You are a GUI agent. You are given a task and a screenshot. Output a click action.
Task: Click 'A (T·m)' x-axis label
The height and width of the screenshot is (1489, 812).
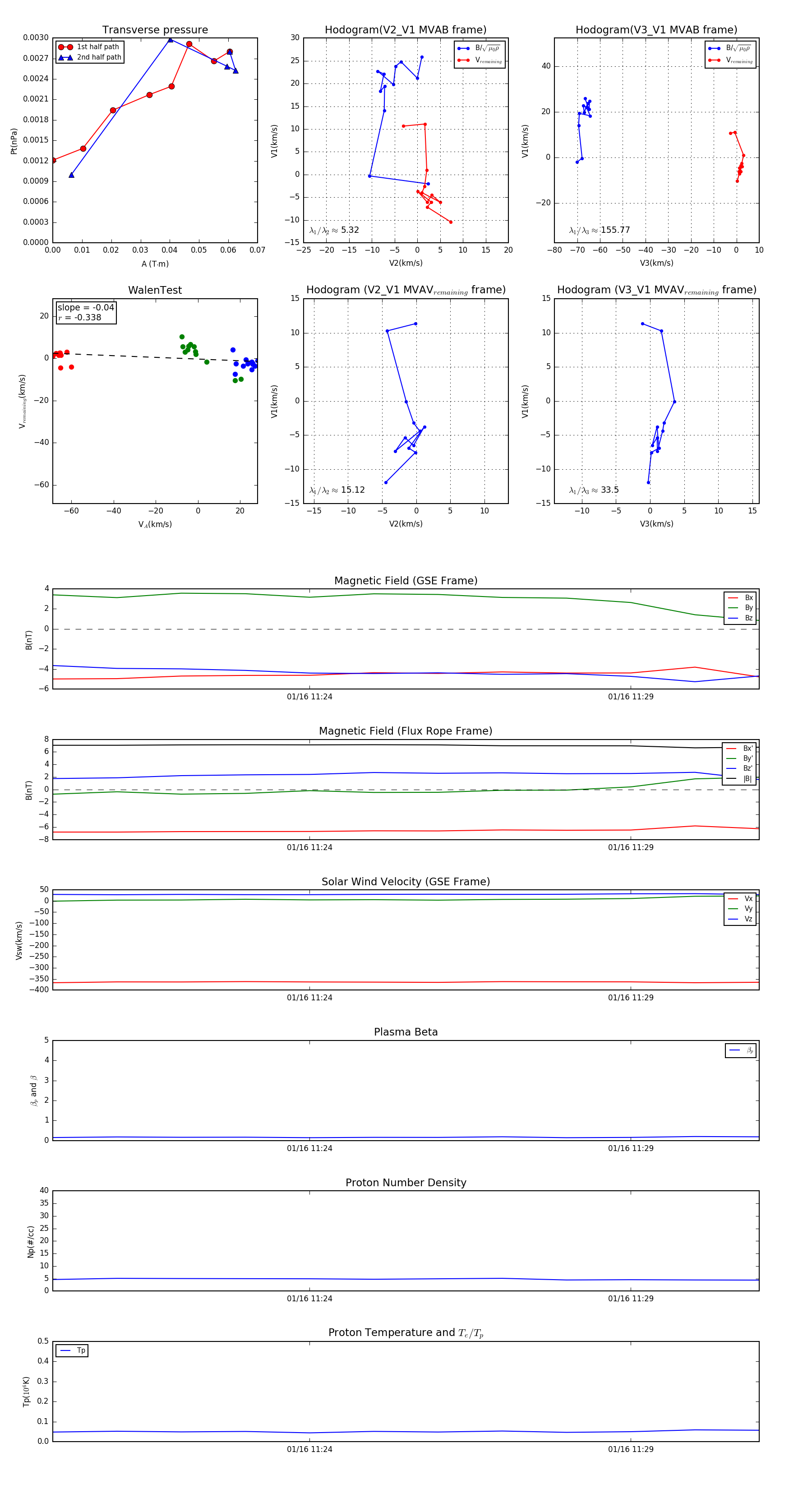[x=155, y=264]
